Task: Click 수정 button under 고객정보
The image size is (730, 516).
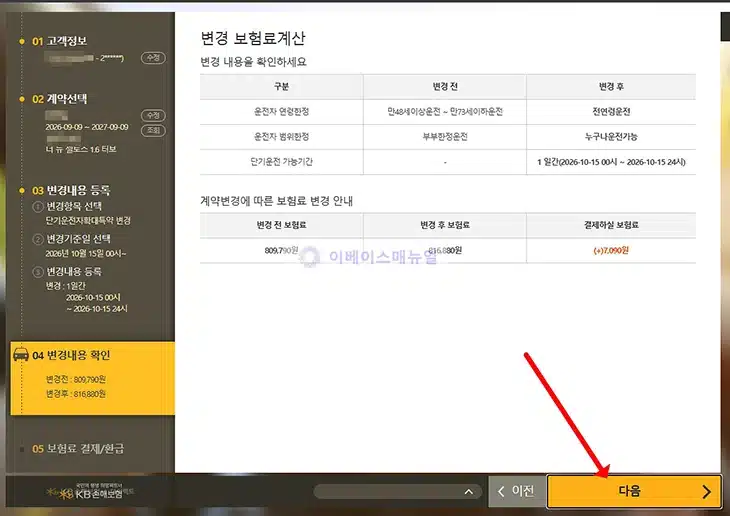Action: pos(153,58)
